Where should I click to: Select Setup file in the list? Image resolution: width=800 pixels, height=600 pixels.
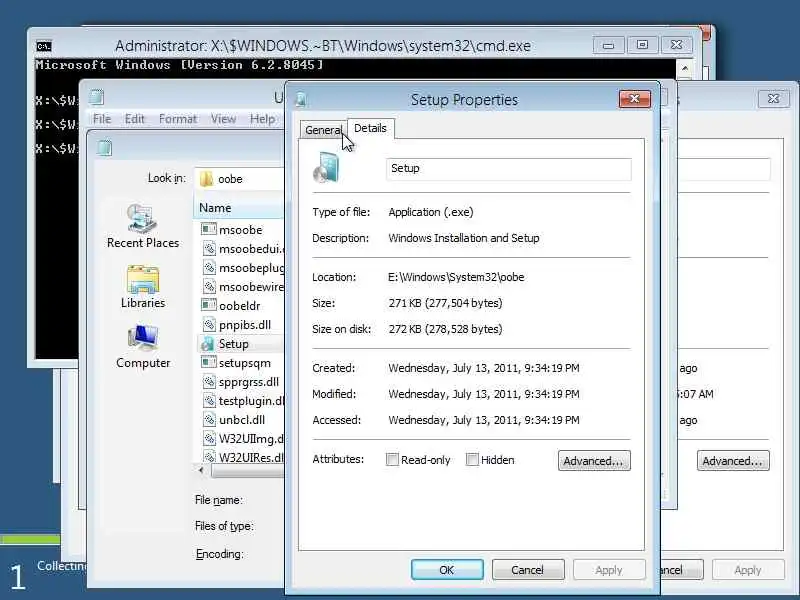(x=240, y=344)
